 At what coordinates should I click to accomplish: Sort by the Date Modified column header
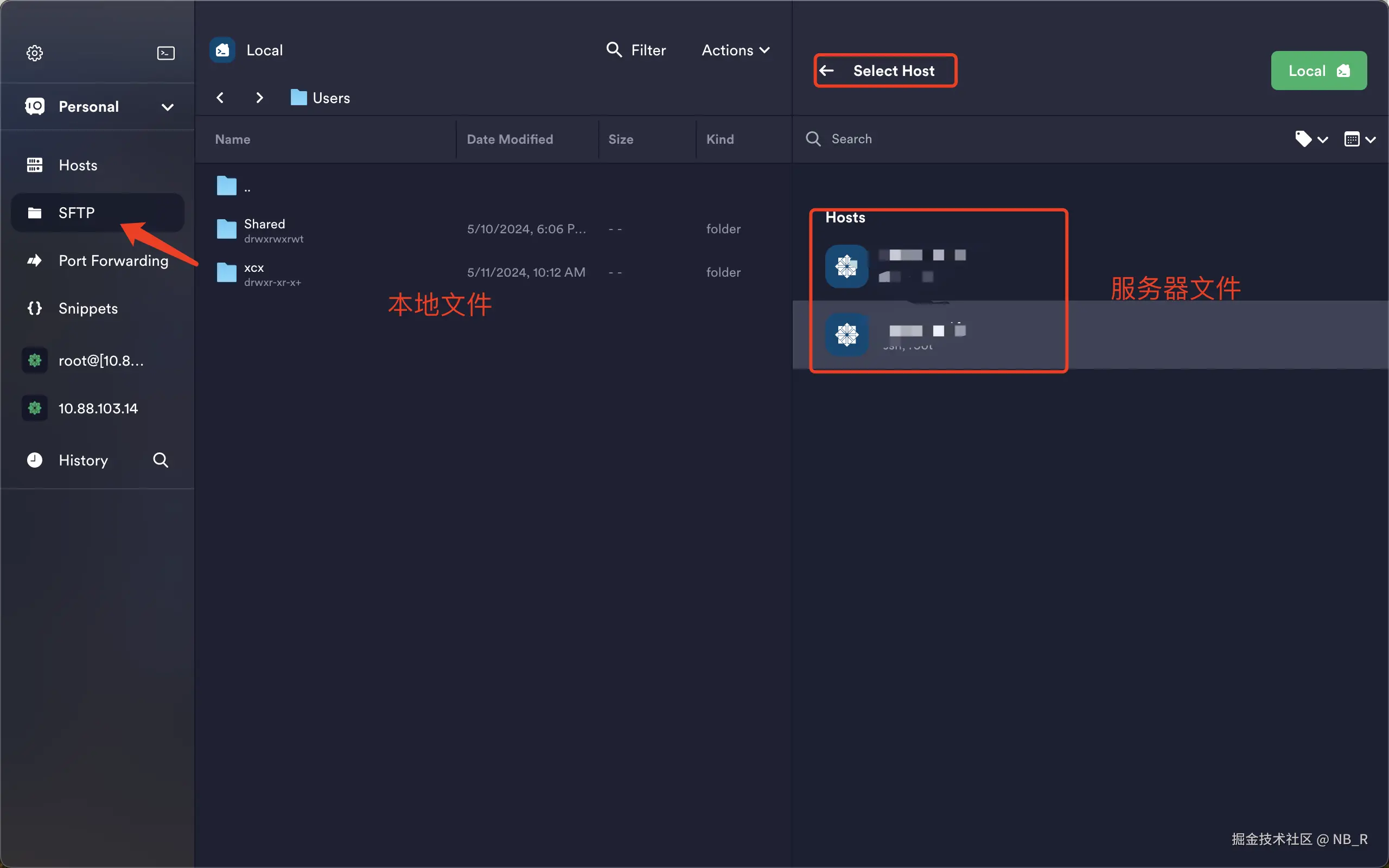click(x=509, y=139)
